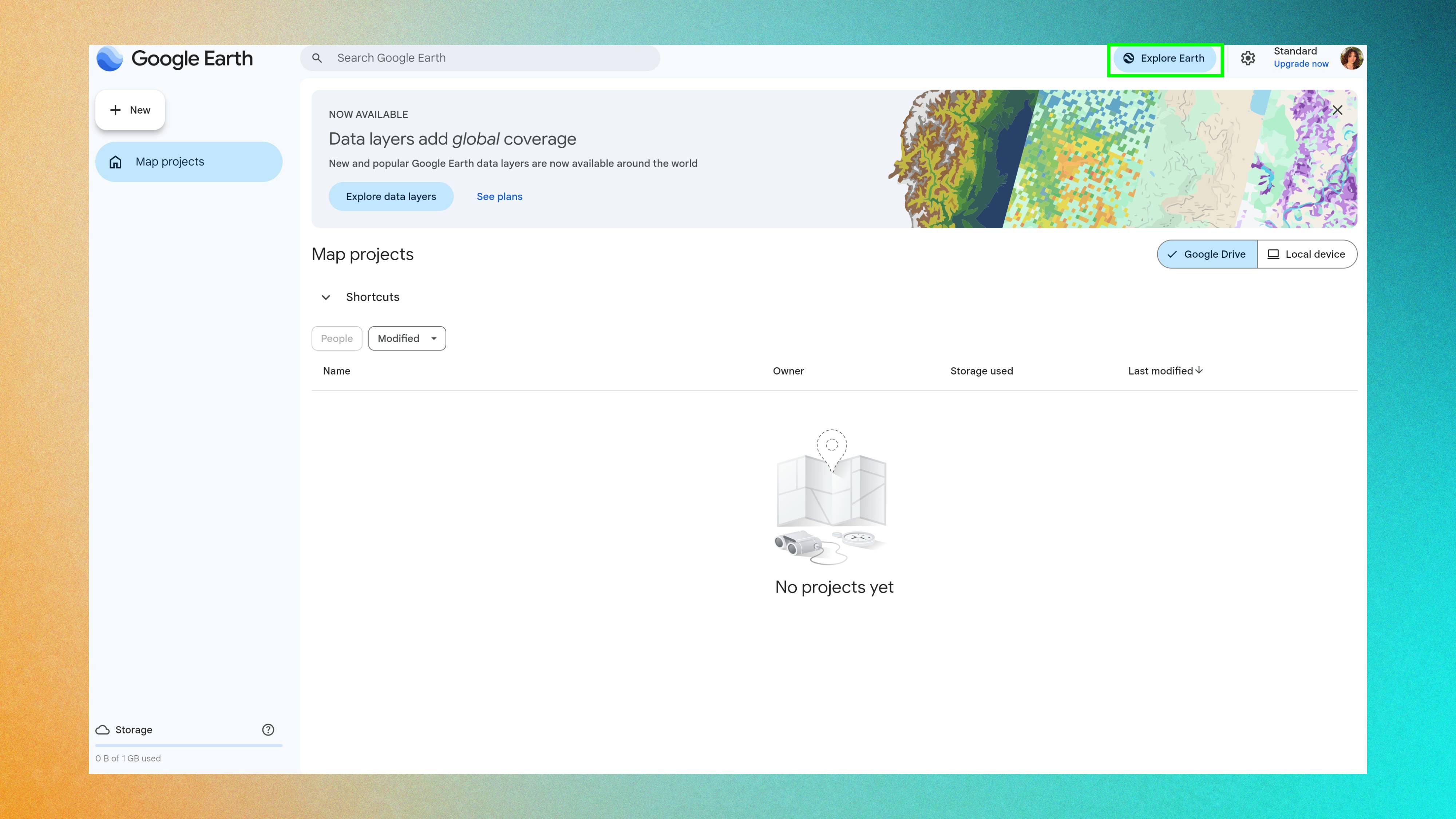Click the Standard plan label

point(1295,51)
